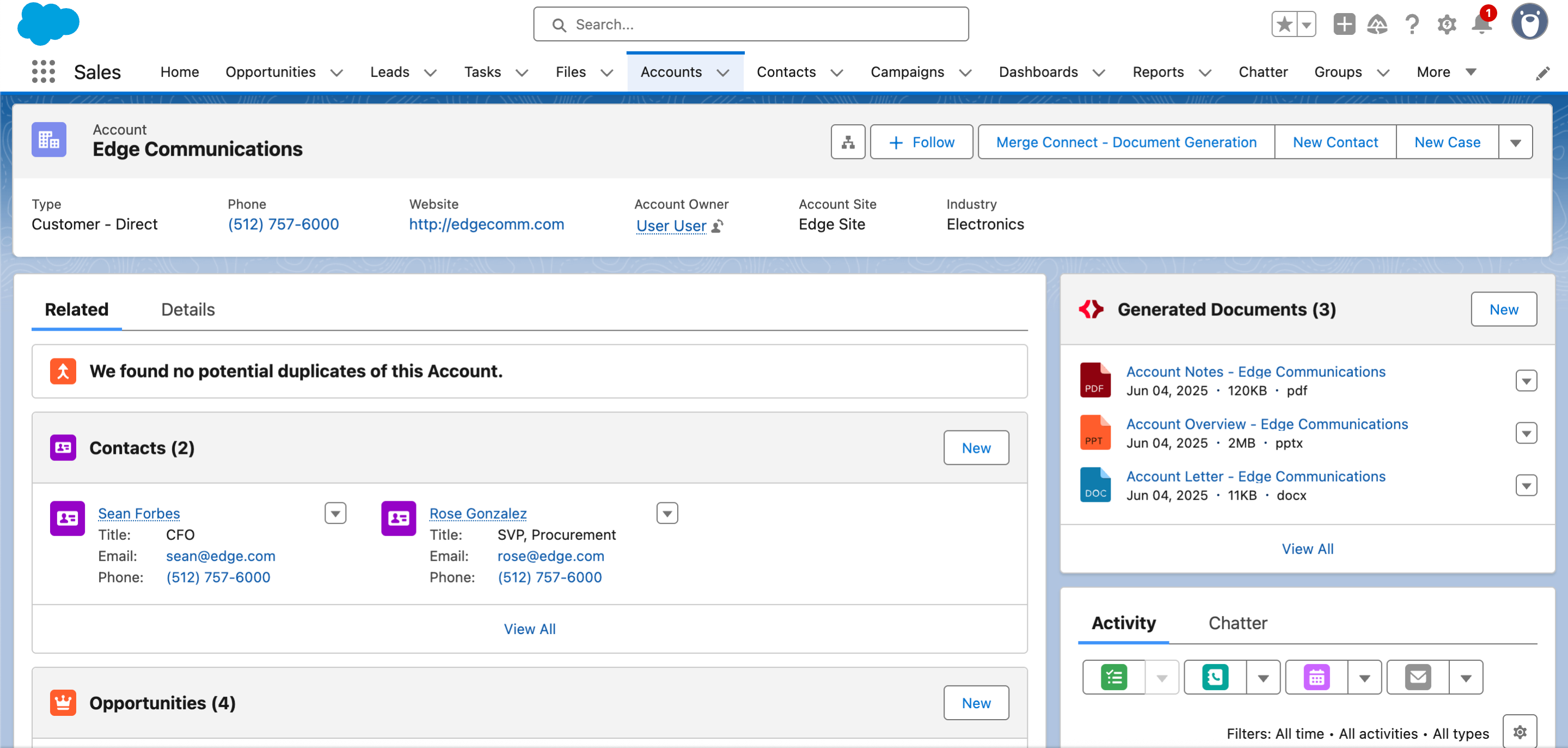Image resolution: width=1568 pixels, height=748 pixels.
Task: Follow the Edge Communications account
Action: pyautogui.click(x=921, y=142)
